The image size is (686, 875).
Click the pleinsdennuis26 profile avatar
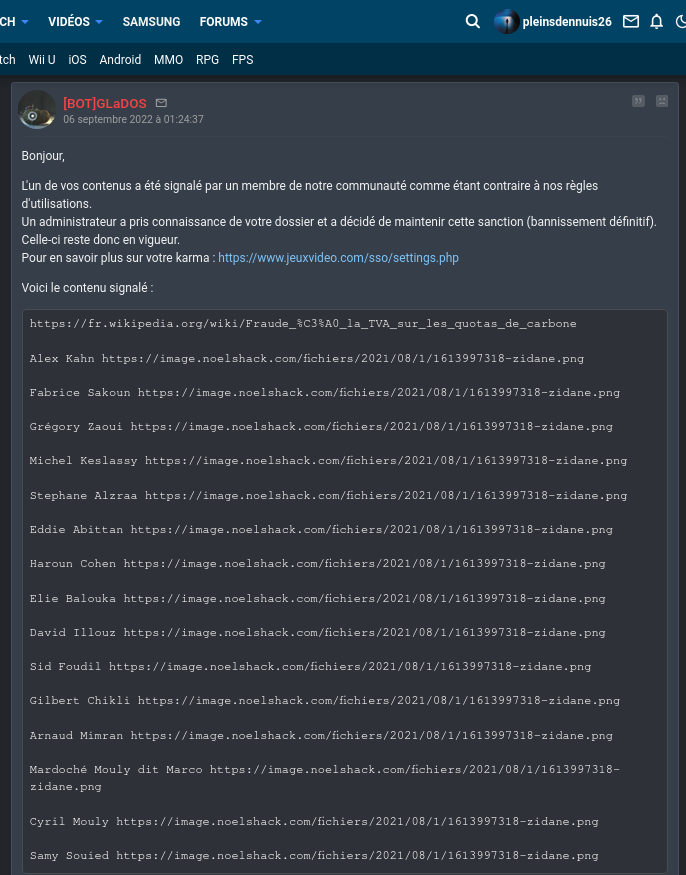[506, 22]
